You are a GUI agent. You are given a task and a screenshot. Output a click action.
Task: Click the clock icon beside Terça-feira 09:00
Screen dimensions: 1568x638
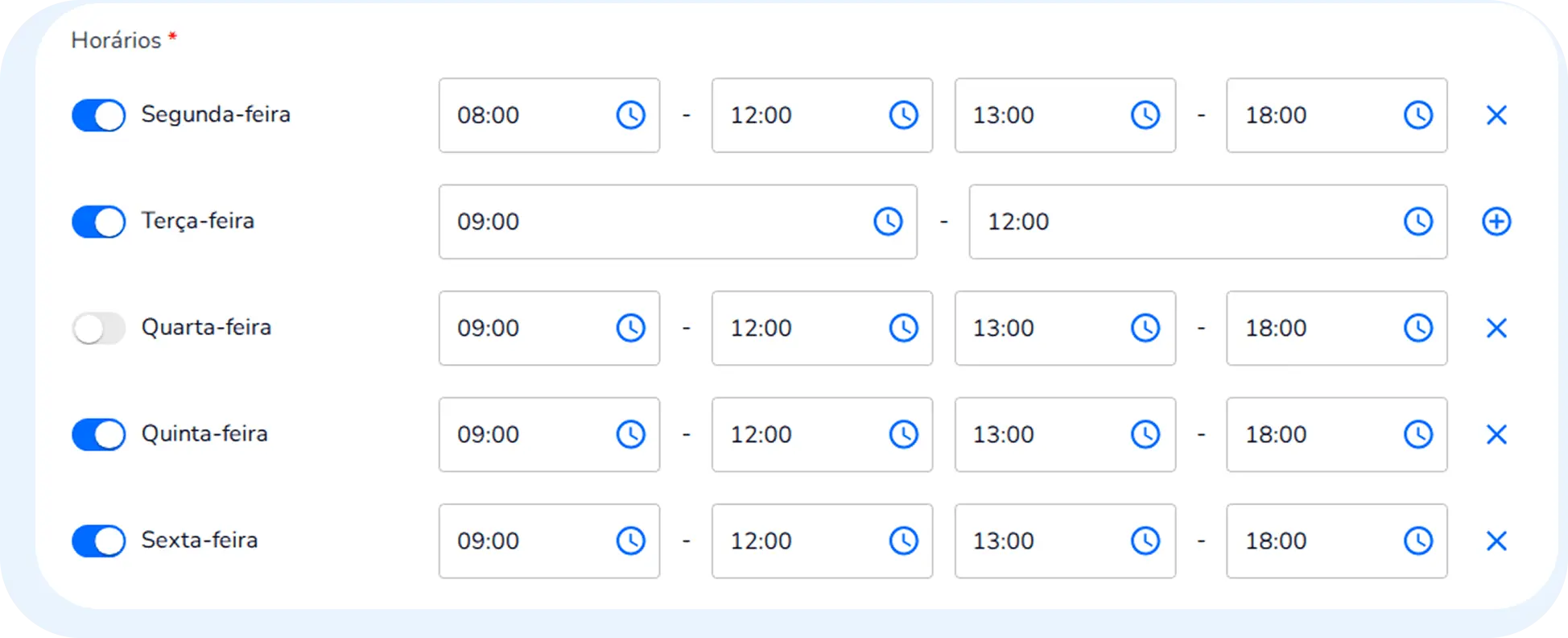pyautogui.click(x=888, y=222)
